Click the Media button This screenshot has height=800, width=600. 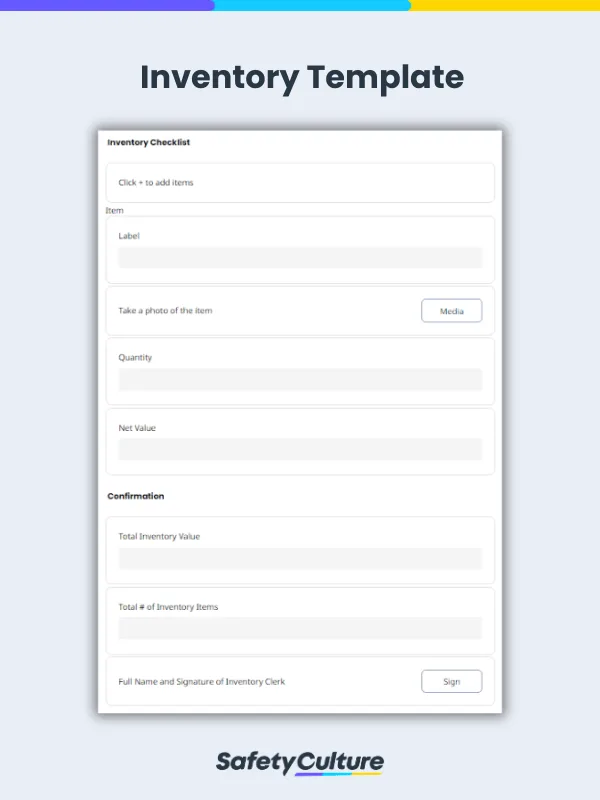(x=451, y=311)
